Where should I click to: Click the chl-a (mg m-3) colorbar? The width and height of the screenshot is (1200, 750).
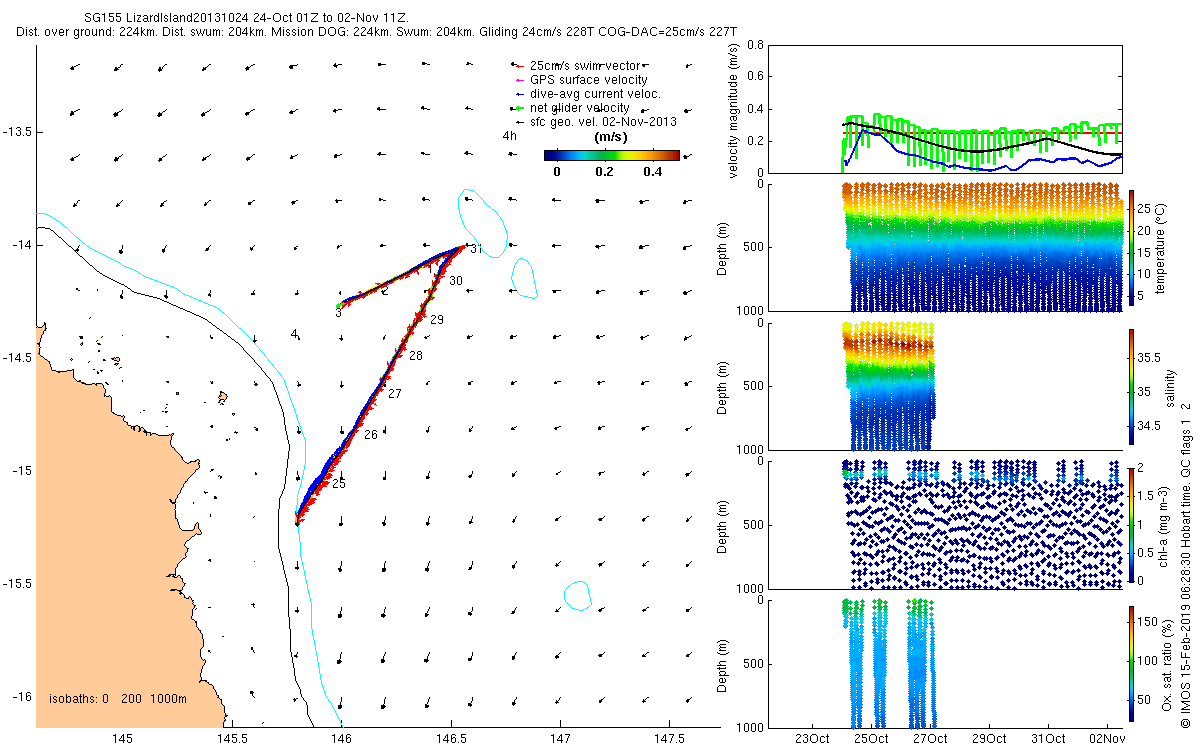coord(1132,524)
